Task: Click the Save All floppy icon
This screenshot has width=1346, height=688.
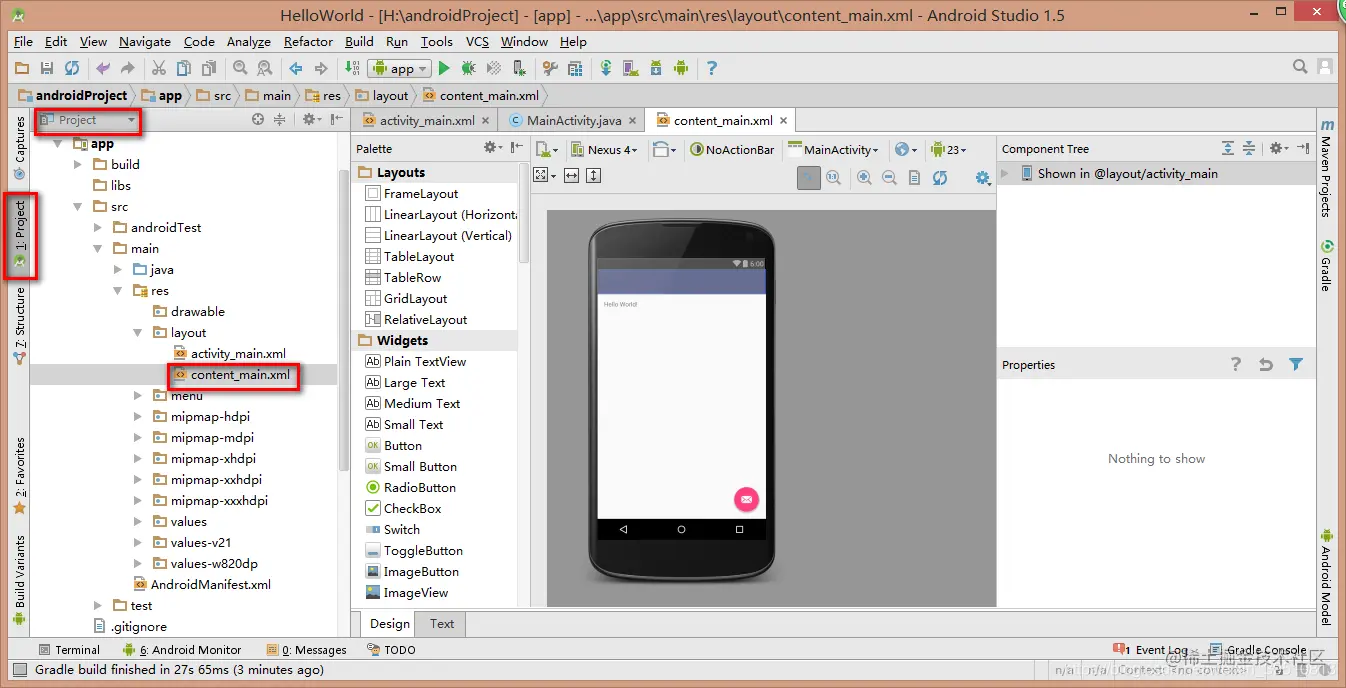Action: point(47,69)
